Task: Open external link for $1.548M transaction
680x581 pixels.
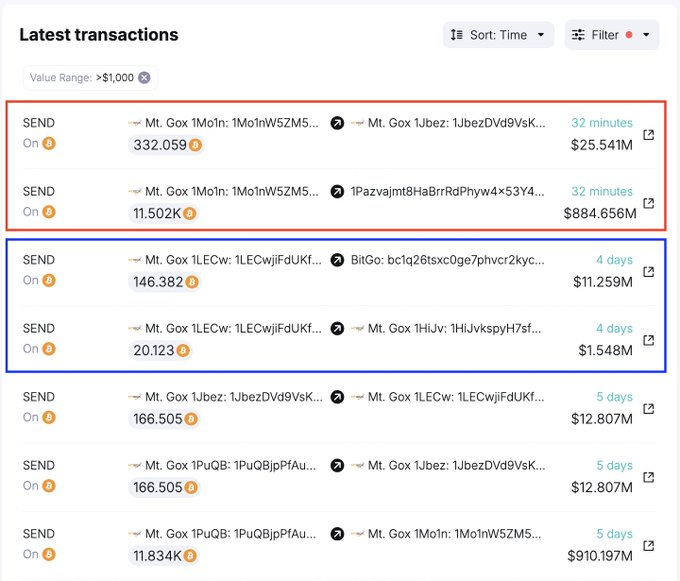Action: tap(649, 340)
